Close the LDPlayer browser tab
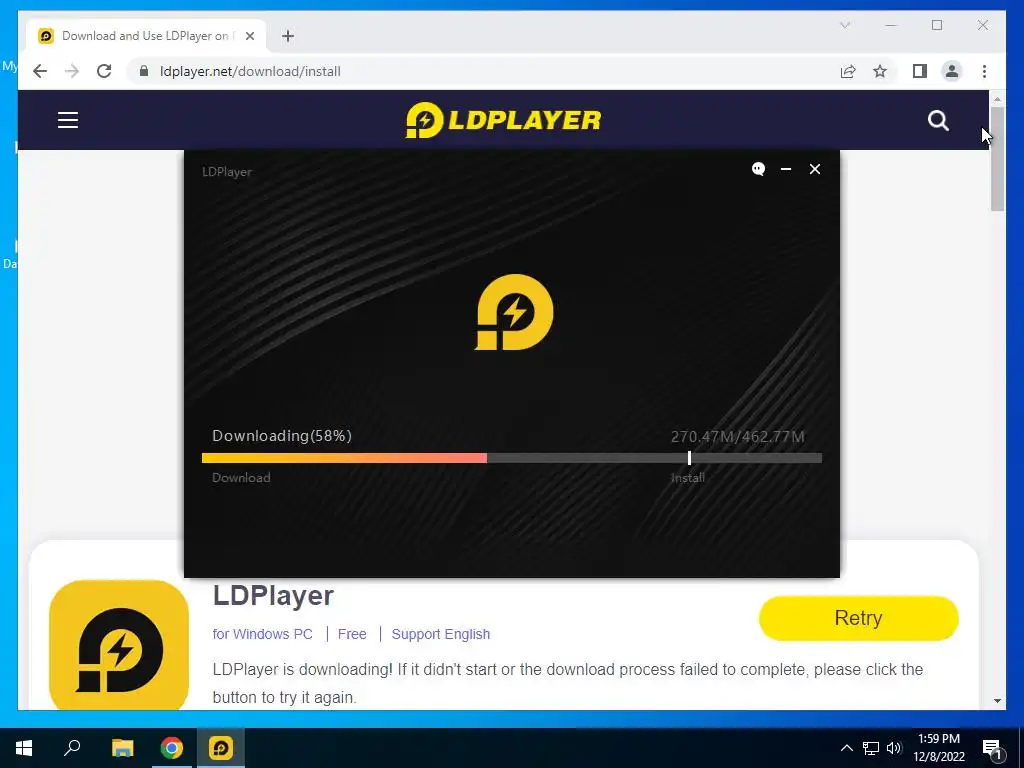The width and height of the screenshot is (1024, 768). 249,36
